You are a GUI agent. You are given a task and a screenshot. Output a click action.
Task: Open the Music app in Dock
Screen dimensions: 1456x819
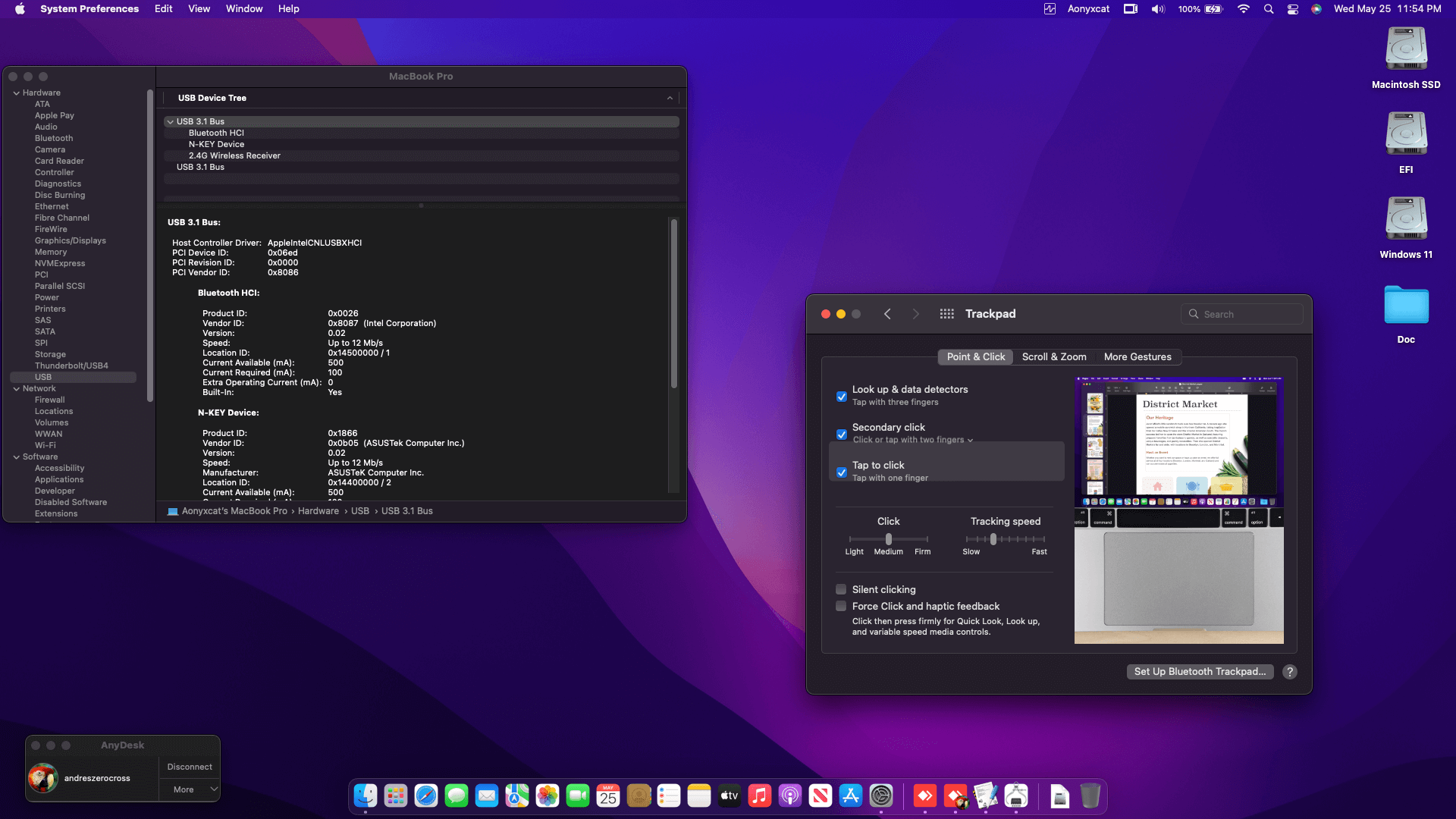coord(760,795)
